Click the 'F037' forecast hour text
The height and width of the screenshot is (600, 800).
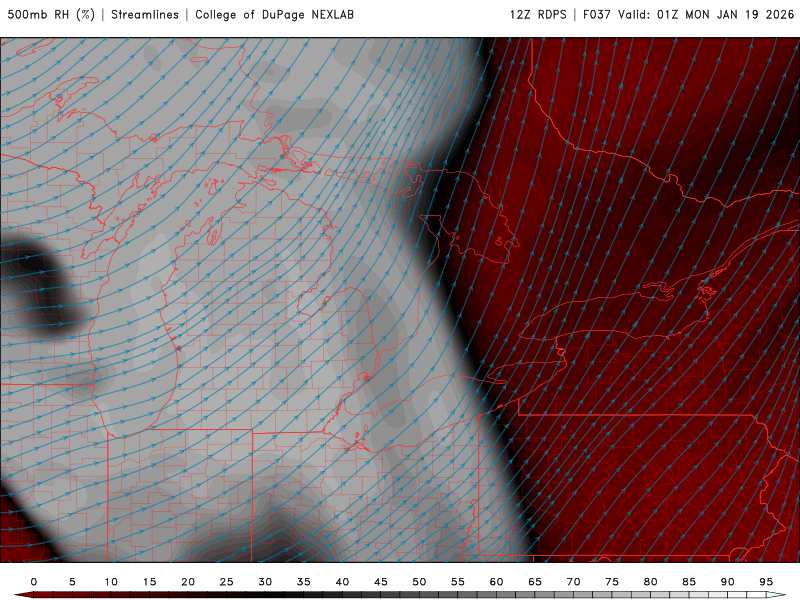pyautogui.click(x=596, y=14)
